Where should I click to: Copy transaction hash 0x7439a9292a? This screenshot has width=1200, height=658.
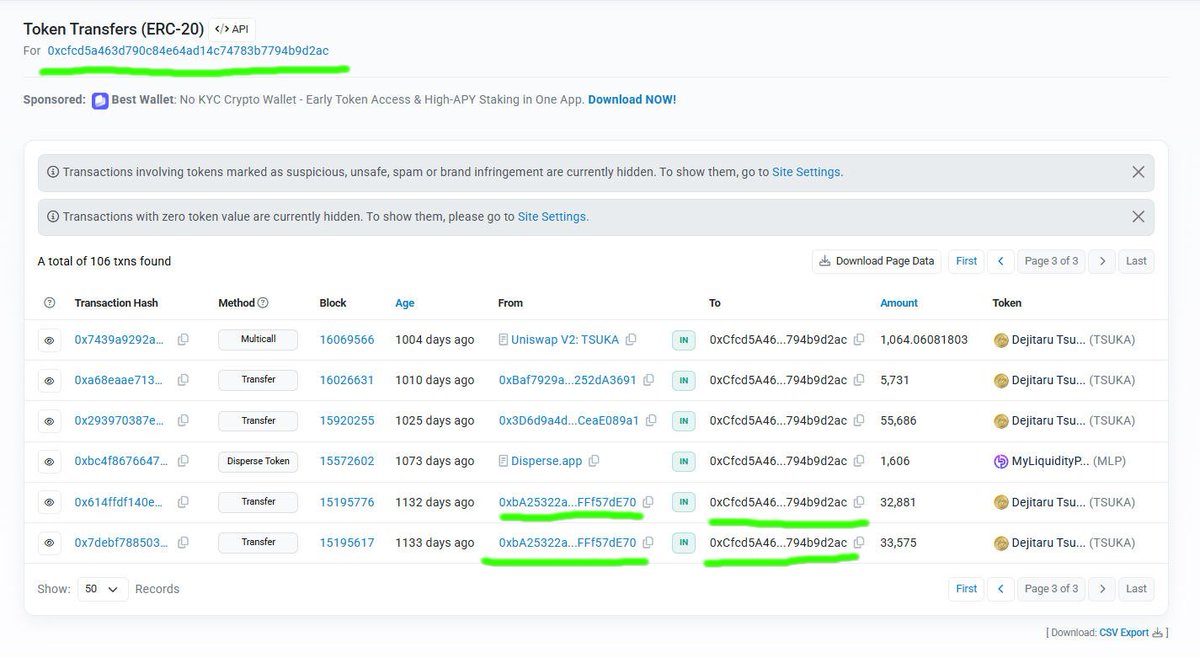tap(183, 340)
